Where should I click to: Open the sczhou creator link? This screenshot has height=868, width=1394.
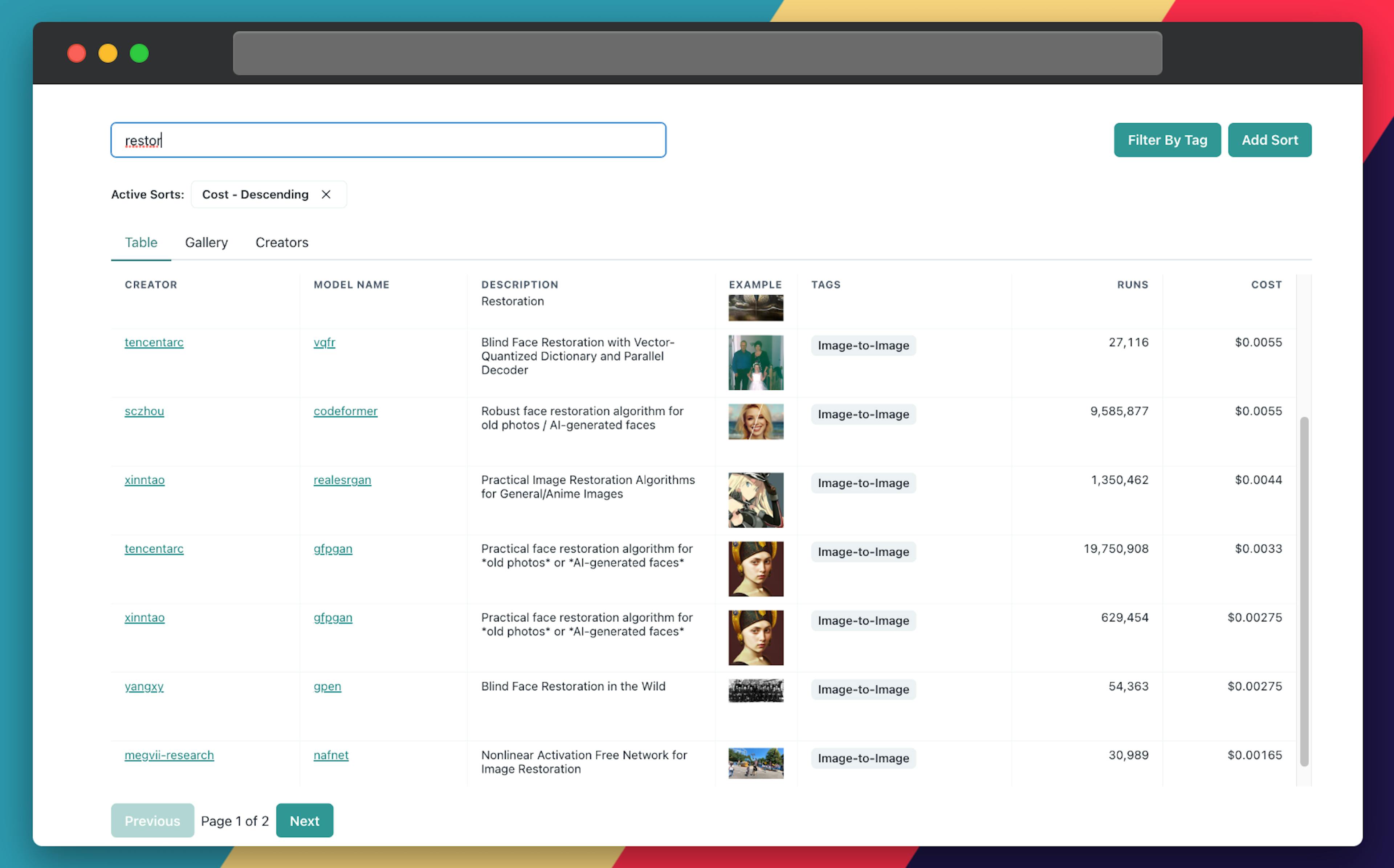144,411
